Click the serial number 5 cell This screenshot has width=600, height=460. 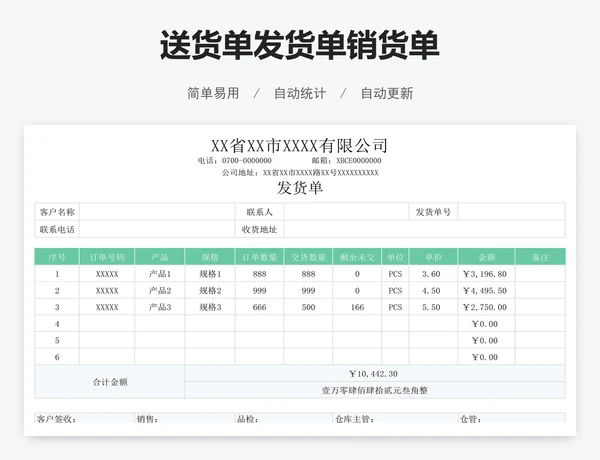[x=57, y=340]
